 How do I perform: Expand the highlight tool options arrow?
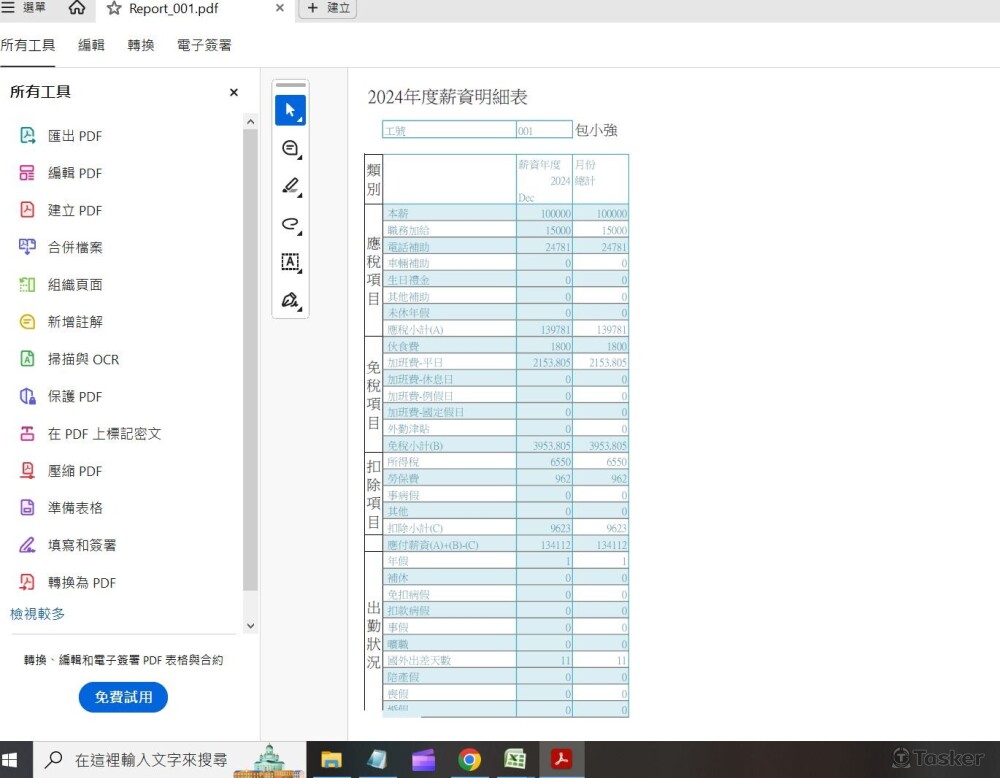point(299,196)
